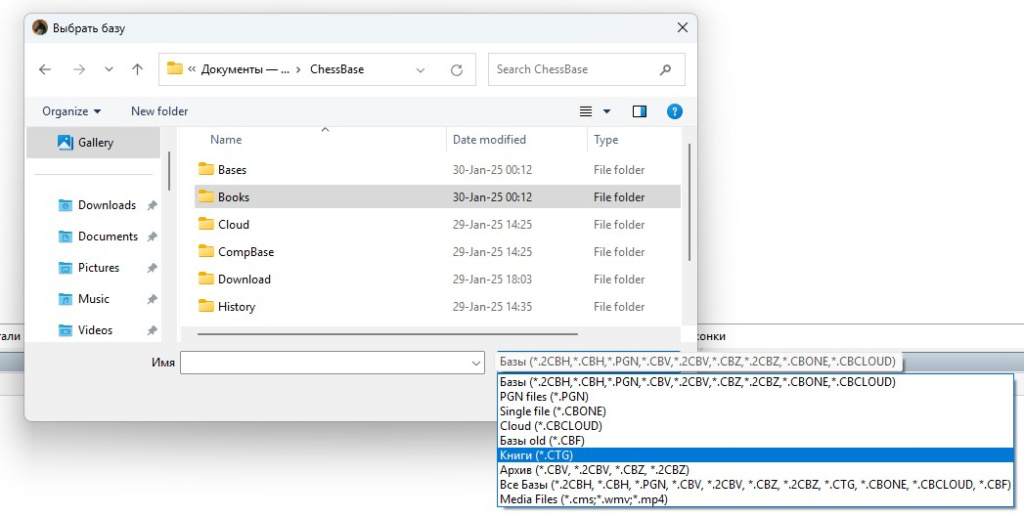This screenshot has width=1024, height=517.
Task: Open the view options dropdown arrow
Action: click(x=607, y=112)
